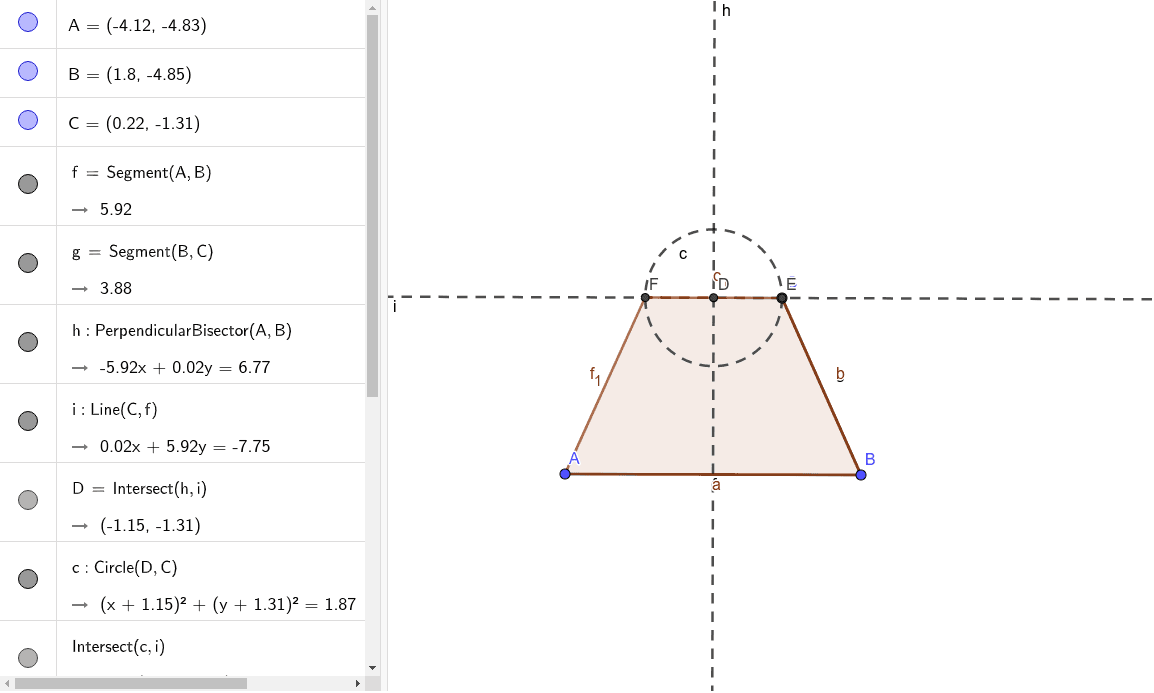Click the Circle(D, C) definition row
Viewport: 1154px width, 693px height.
(x=135, y=568)
